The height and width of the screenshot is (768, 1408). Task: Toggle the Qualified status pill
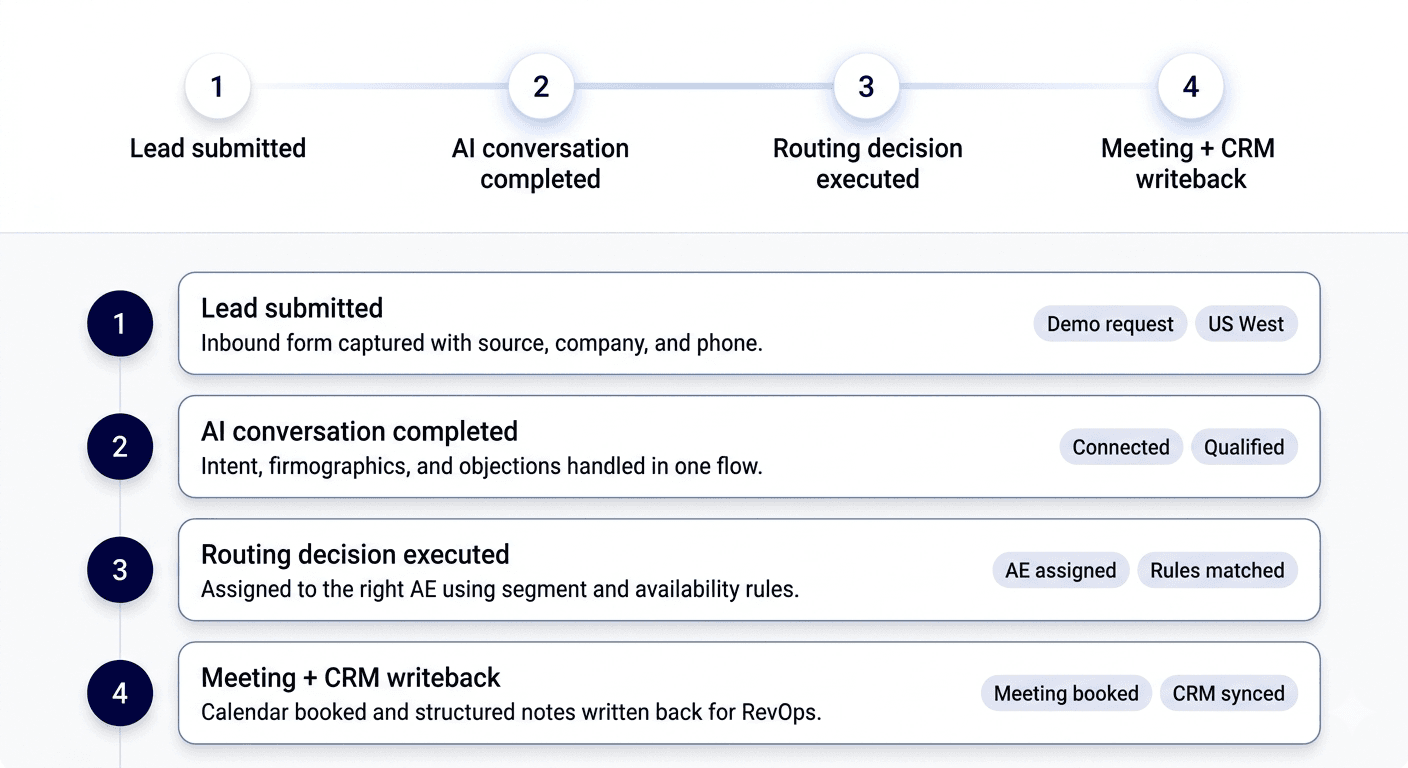(1244, 447)
